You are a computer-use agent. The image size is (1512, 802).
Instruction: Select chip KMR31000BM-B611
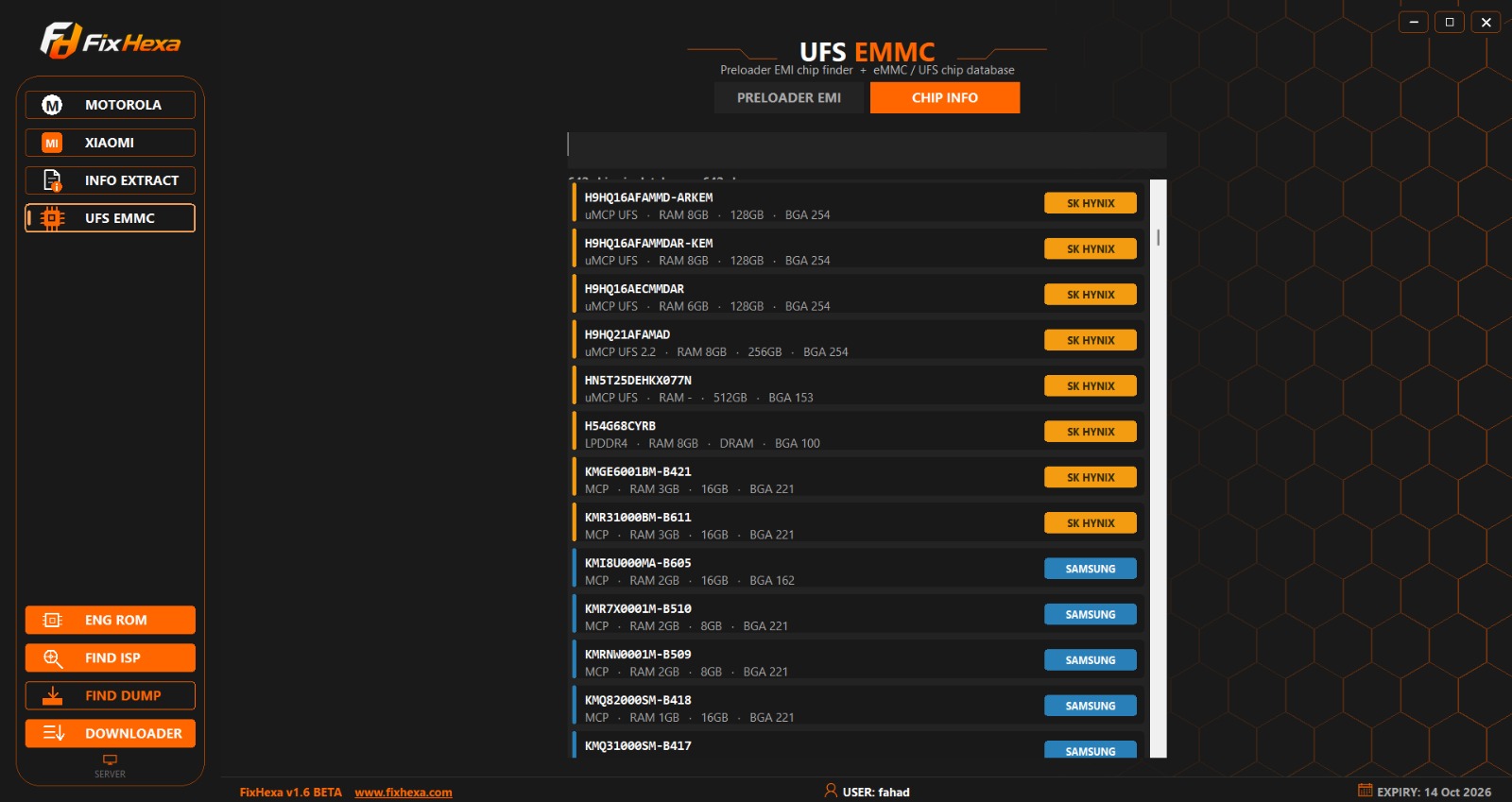(x=858, y=524)
